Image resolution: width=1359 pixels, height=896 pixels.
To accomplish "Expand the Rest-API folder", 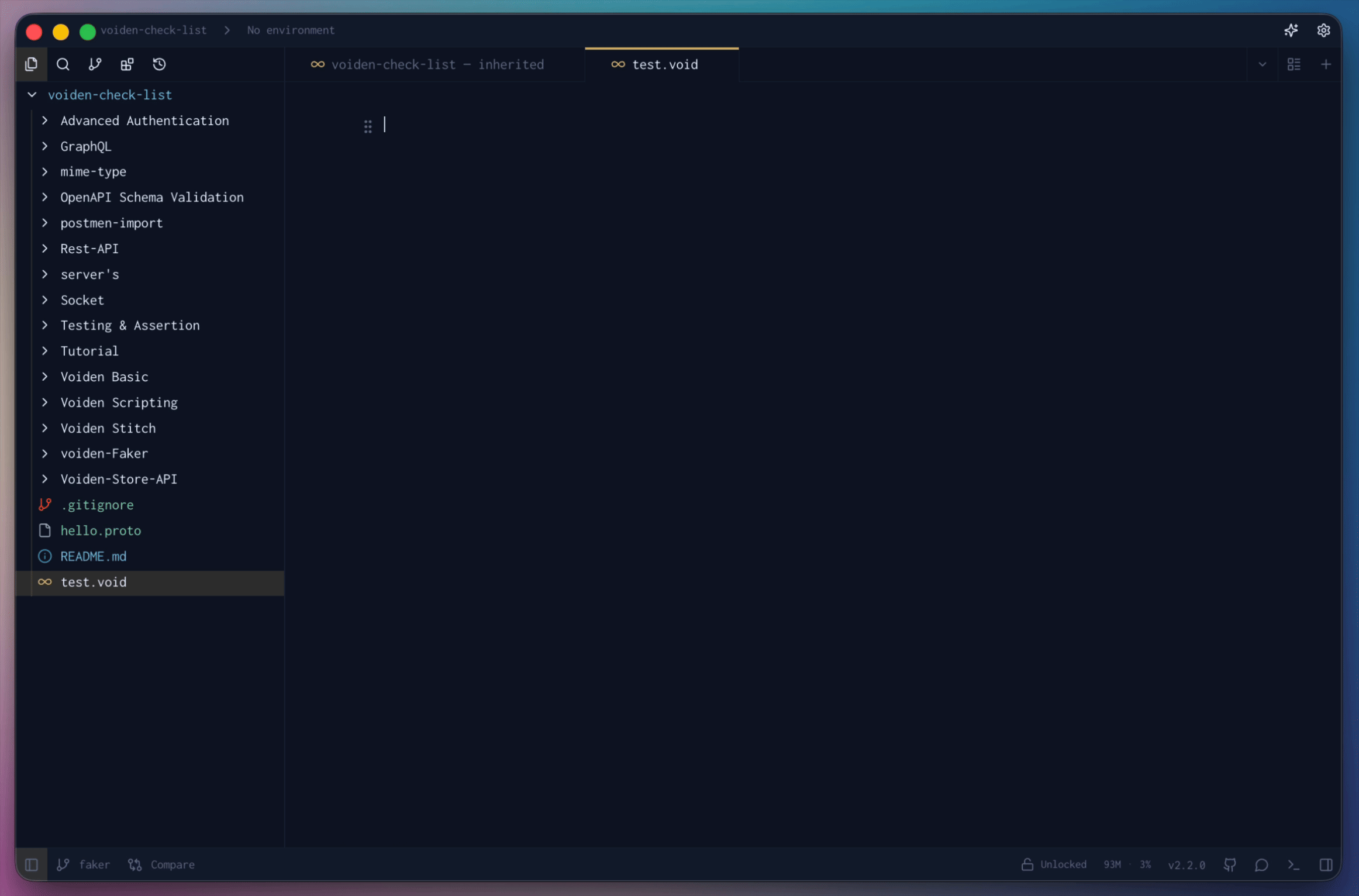I will click(151, 249).
